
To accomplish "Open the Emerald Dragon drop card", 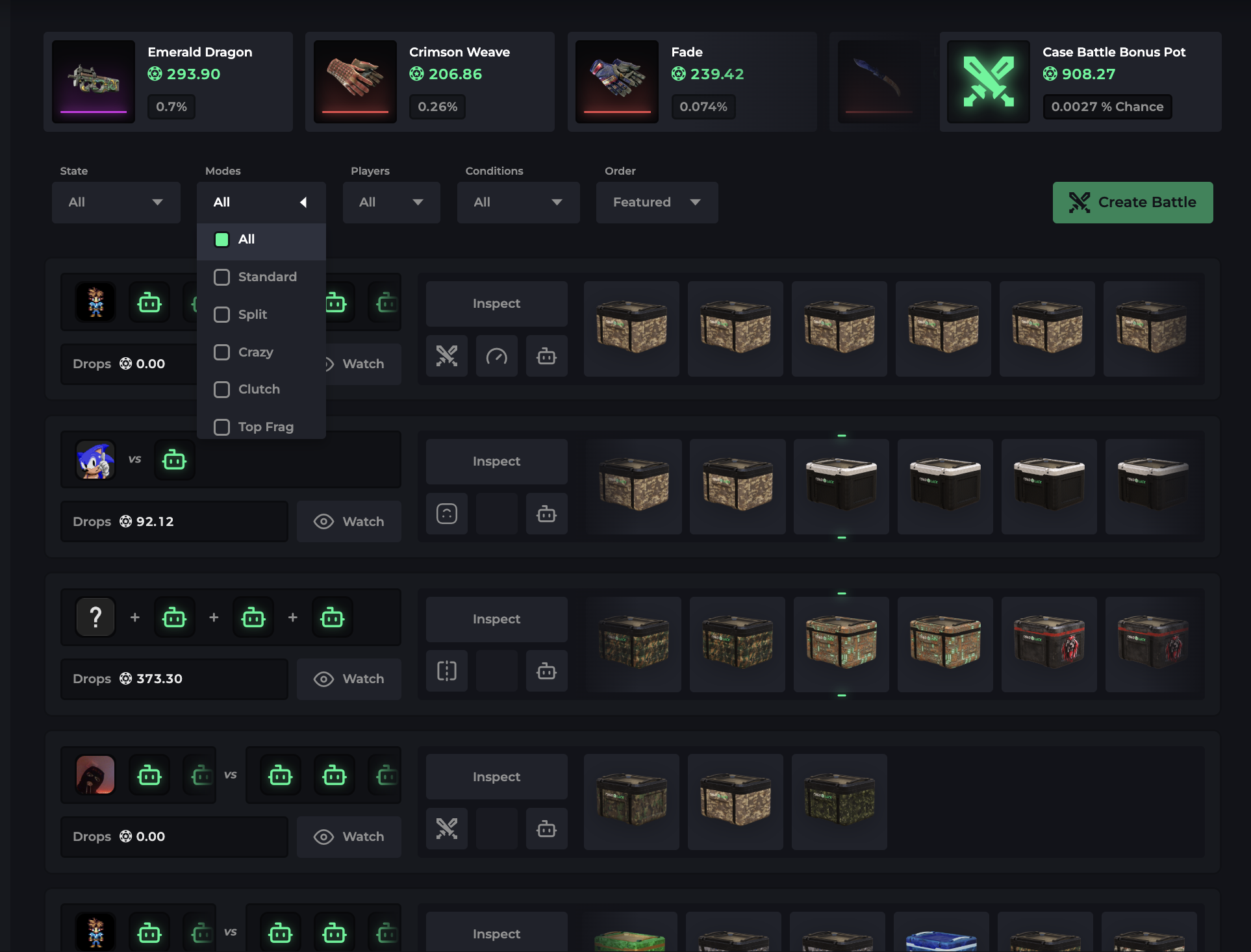I will tap(168, 82).
